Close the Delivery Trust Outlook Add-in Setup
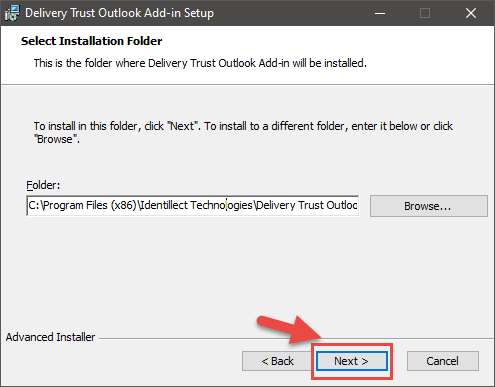Screen dimensions: 495x387 [x=471, y=13]
